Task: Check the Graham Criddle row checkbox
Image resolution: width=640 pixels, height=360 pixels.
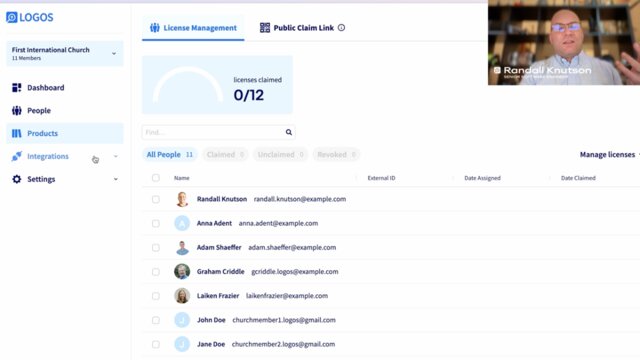Action: 156,272
